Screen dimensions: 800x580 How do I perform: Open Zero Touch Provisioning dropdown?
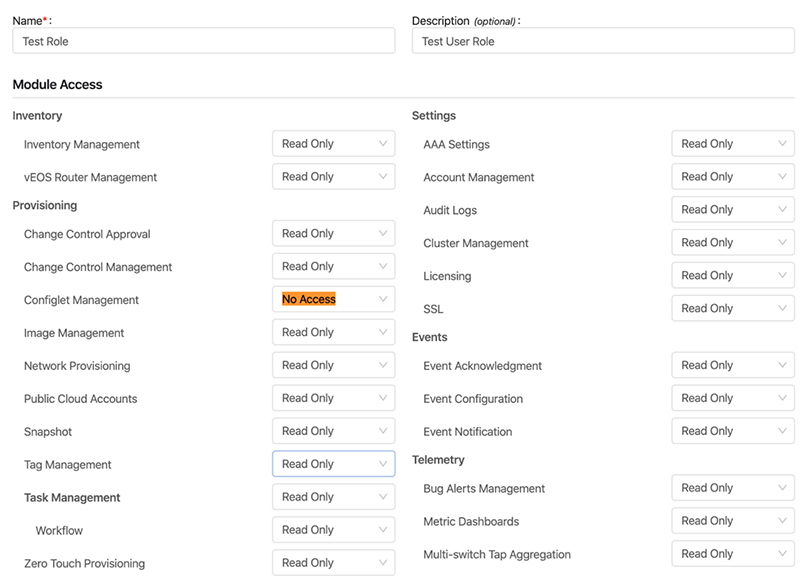334,563
